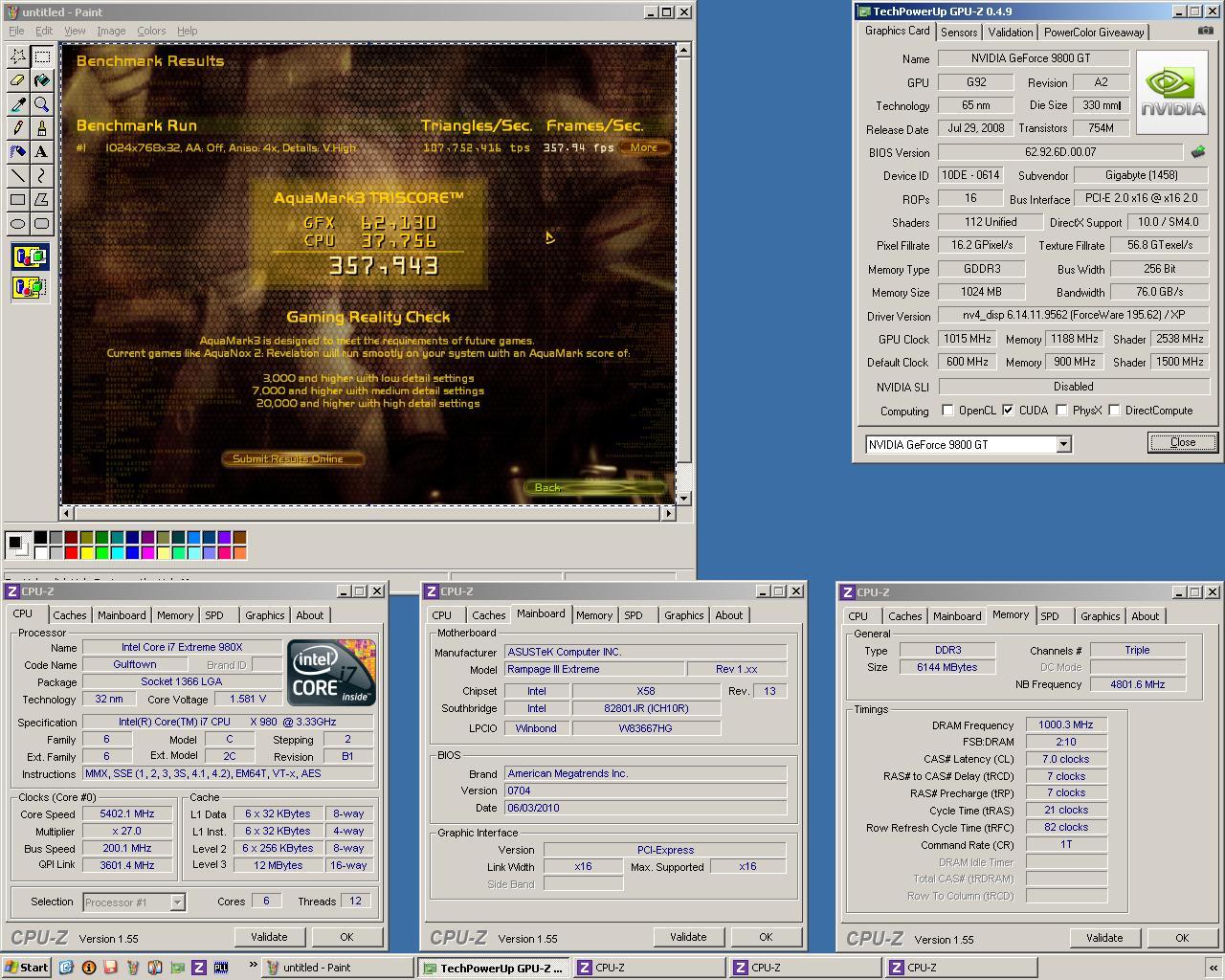Image resolution: width=1225 pixels, height=980 pixels.
Task: Pick the red color swatch in Paint palette
Action: coord(71,551)
